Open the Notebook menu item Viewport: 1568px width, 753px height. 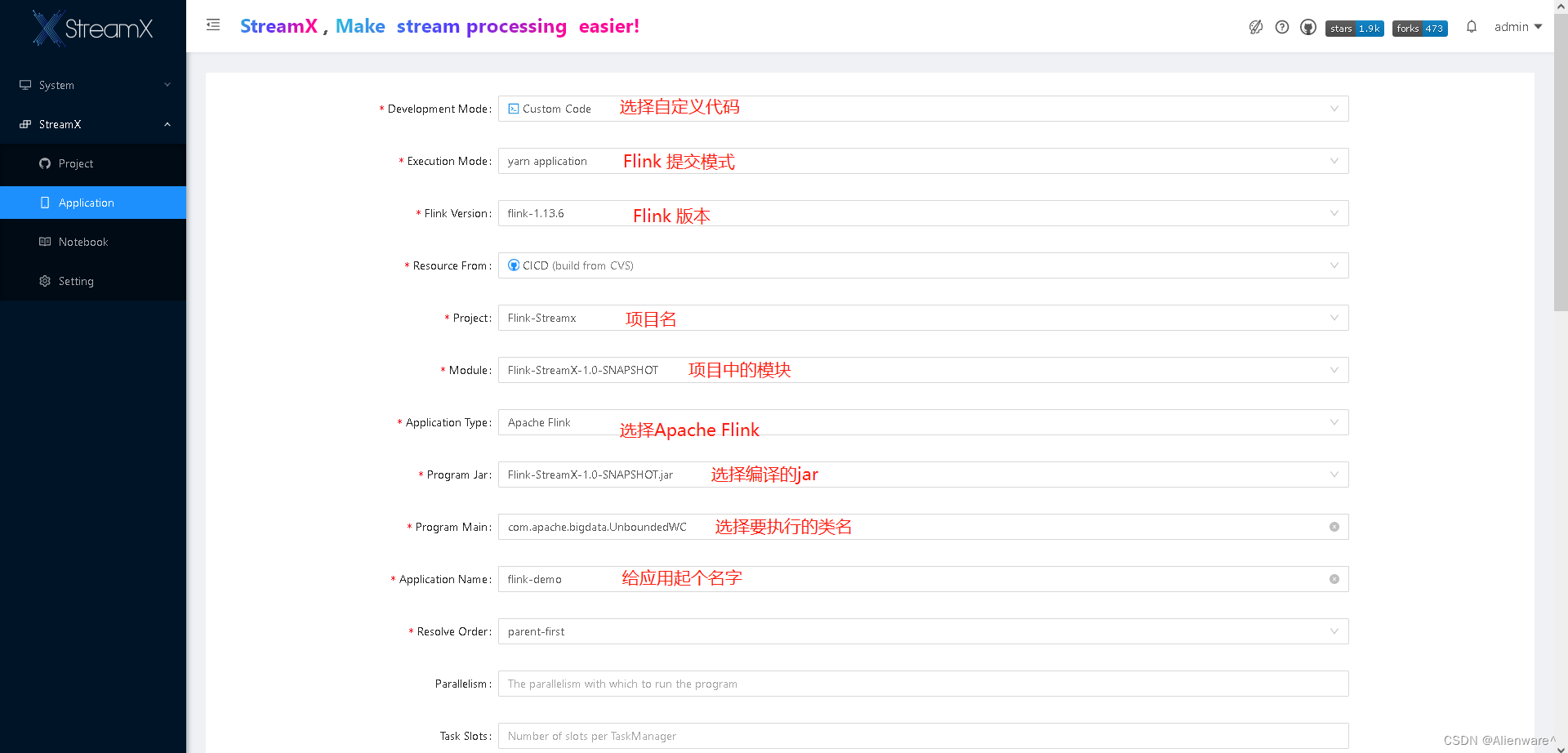pos(93,242)
